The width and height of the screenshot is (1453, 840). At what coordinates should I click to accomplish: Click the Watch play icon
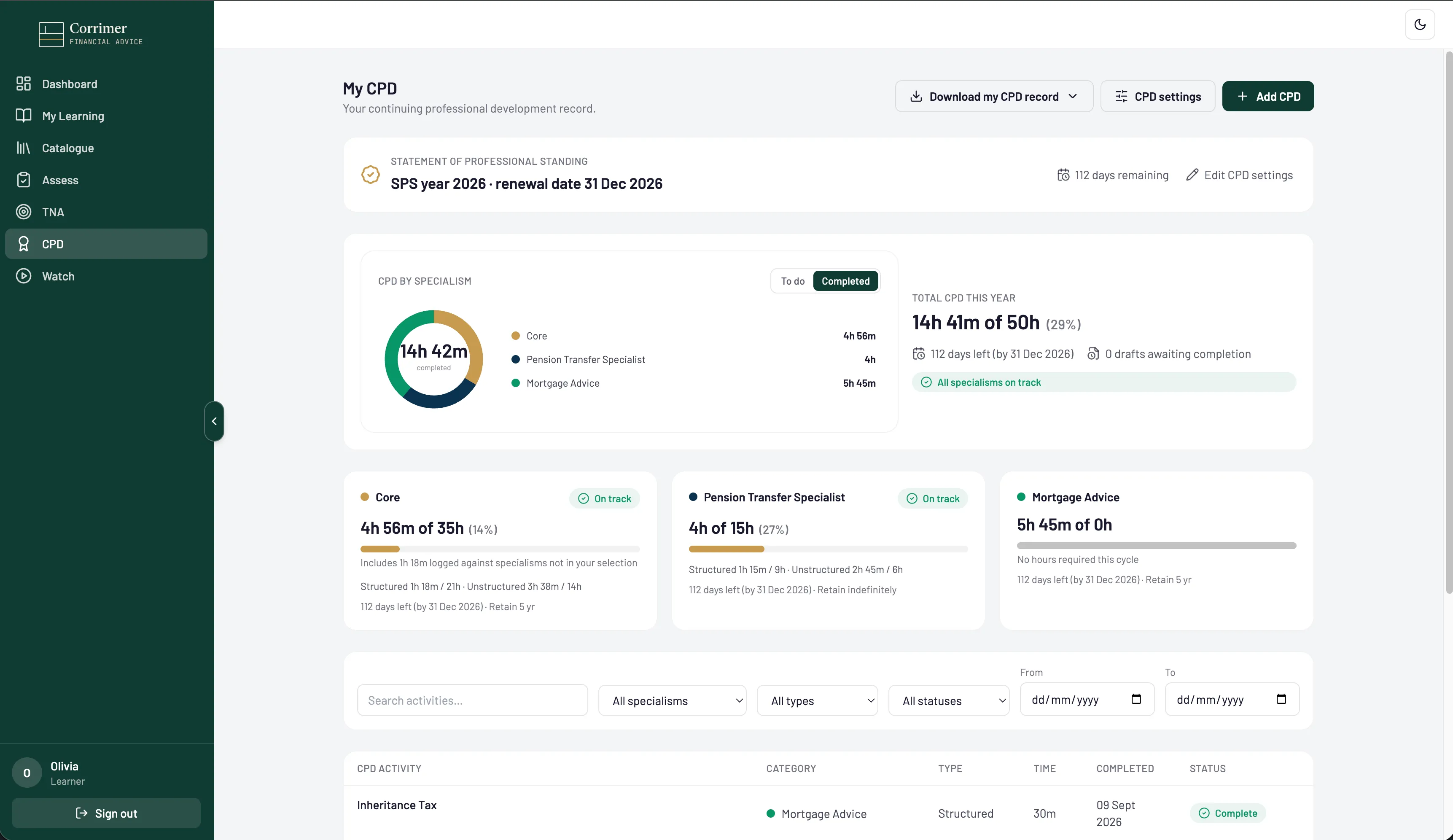pos(24,276)
